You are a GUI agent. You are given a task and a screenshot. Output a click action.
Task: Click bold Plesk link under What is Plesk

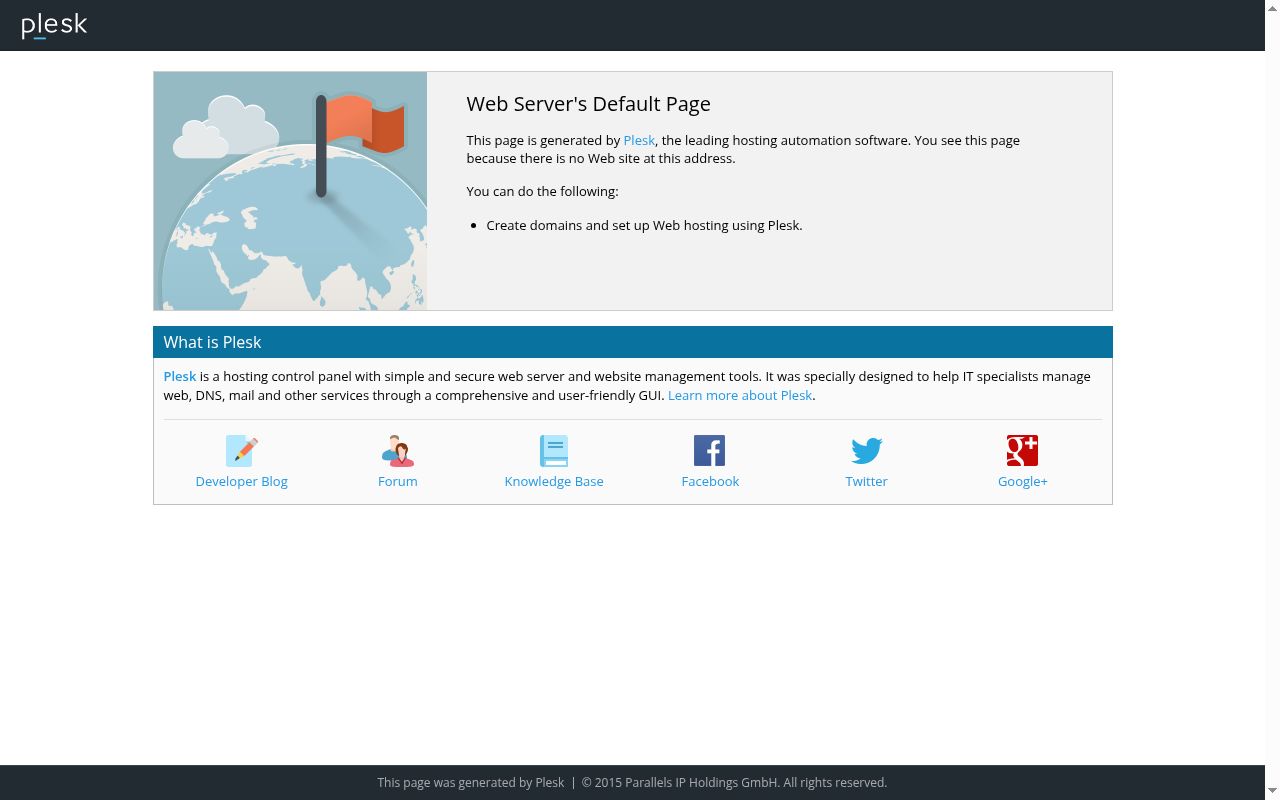(180, 377)
